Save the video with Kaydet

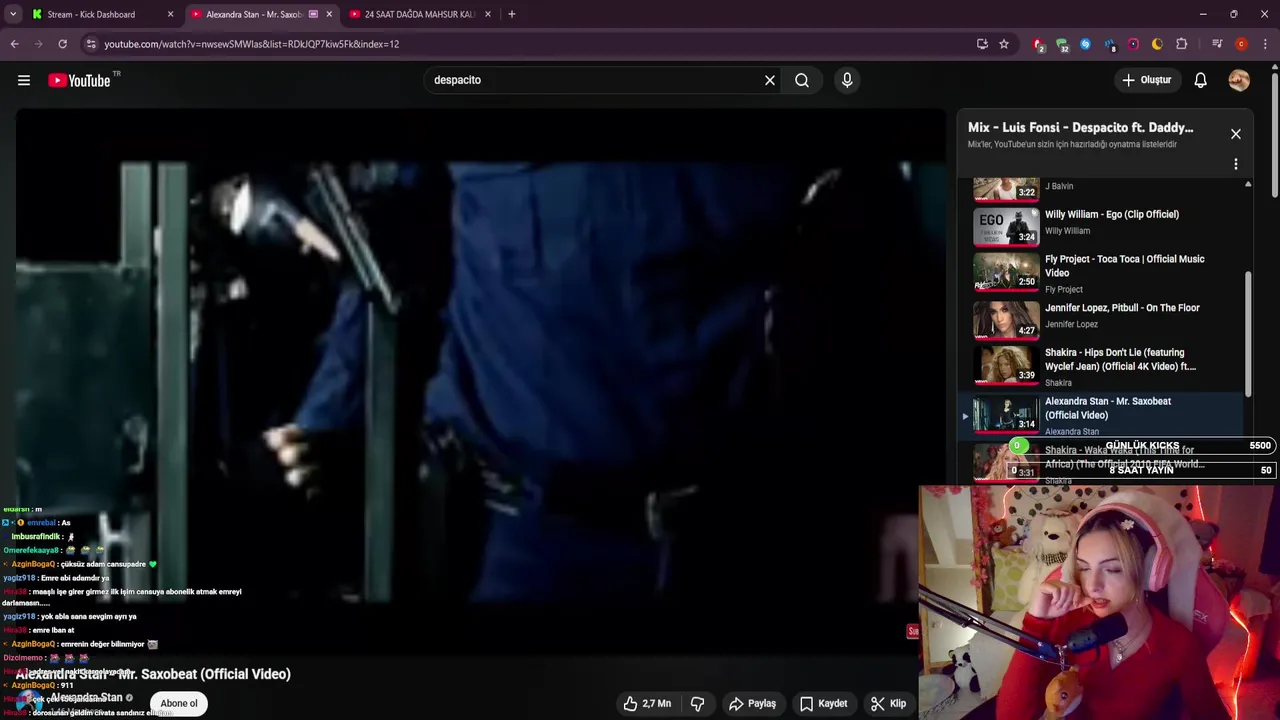pyautogui.click(x=822, y=703)
